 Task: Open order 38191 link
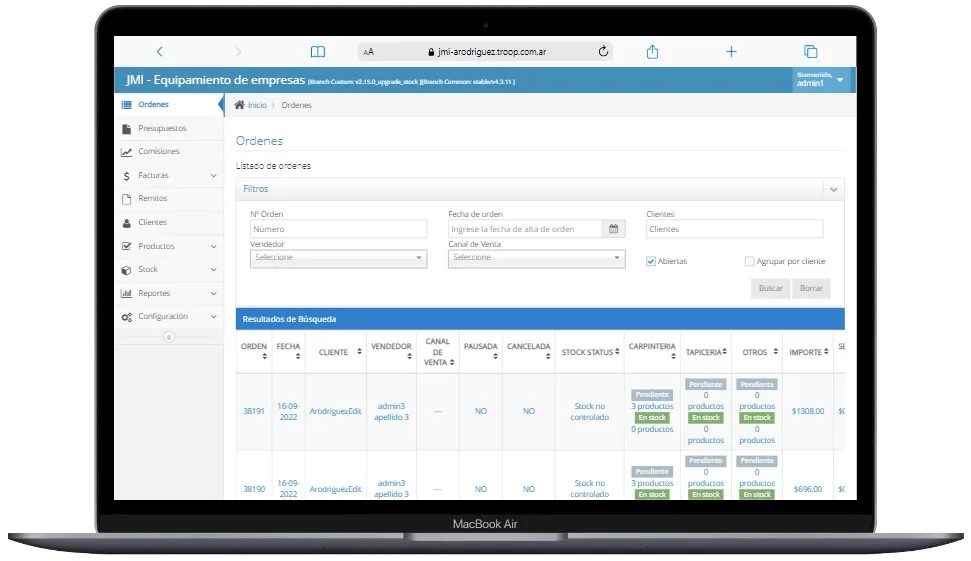pyautogui.click(x=254, y=411)
